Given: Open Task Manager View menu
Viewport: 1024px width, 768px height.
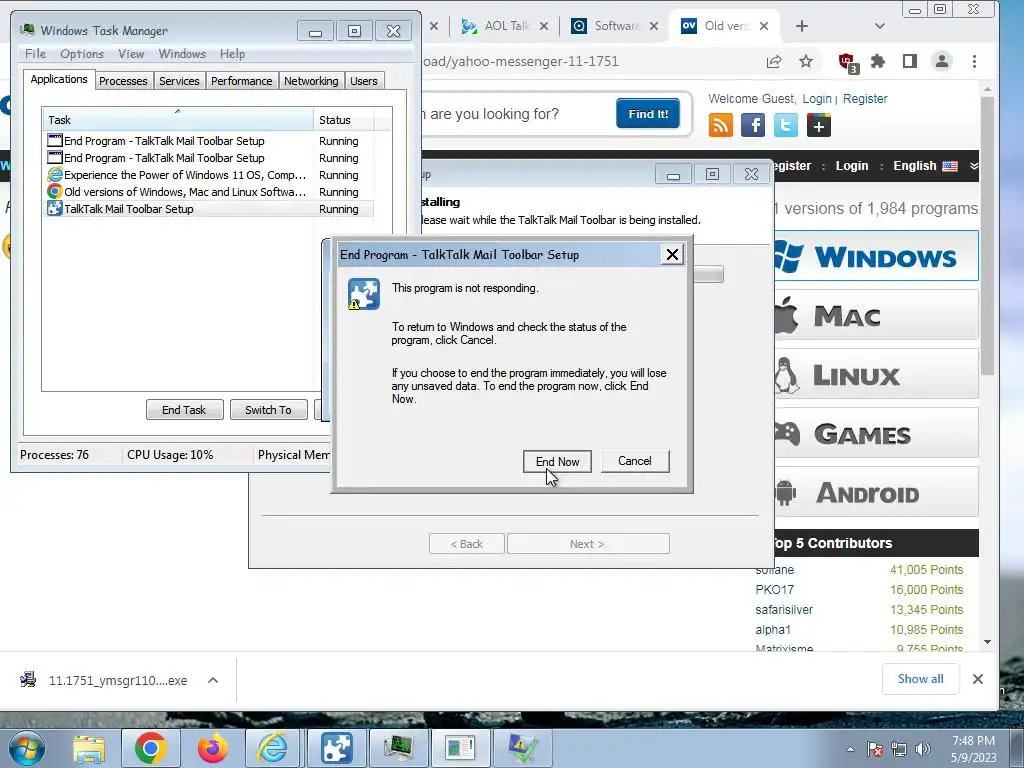Looking at the screenshot, I should coord(131,54).
